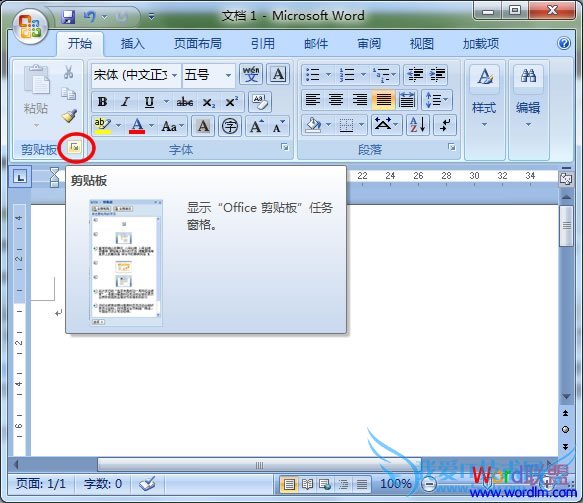
Task: Click zoom out minus button
Action: pyautogui.click(x=429, y=484)
